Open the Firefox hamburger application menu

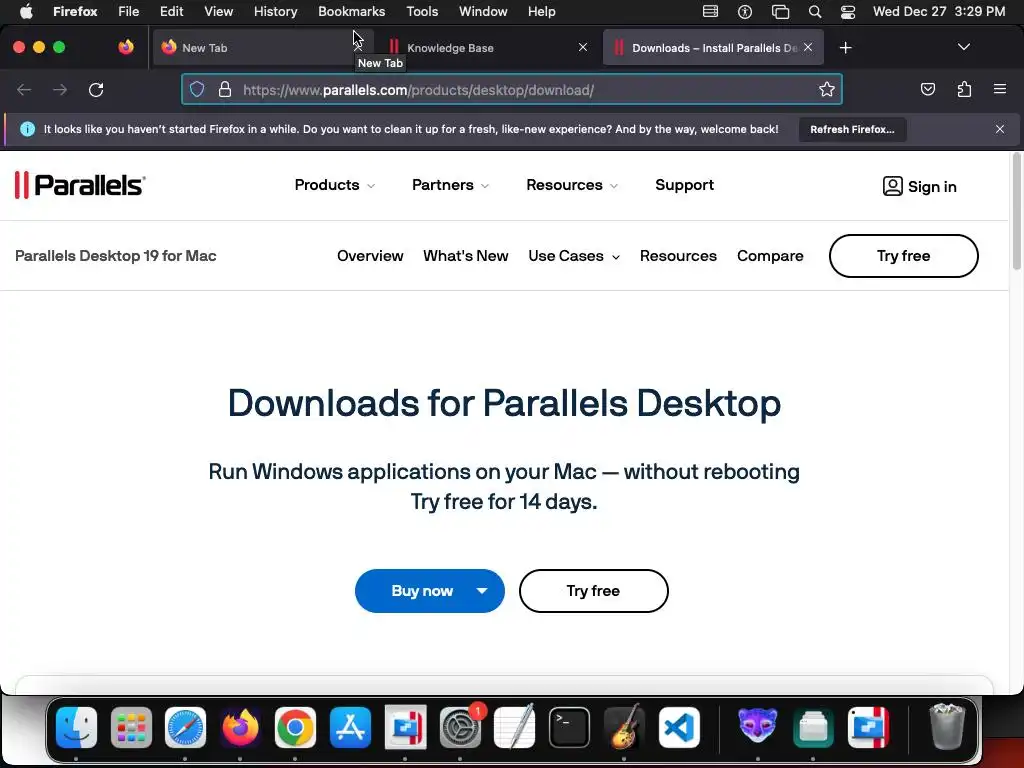tap(1000, 89)
